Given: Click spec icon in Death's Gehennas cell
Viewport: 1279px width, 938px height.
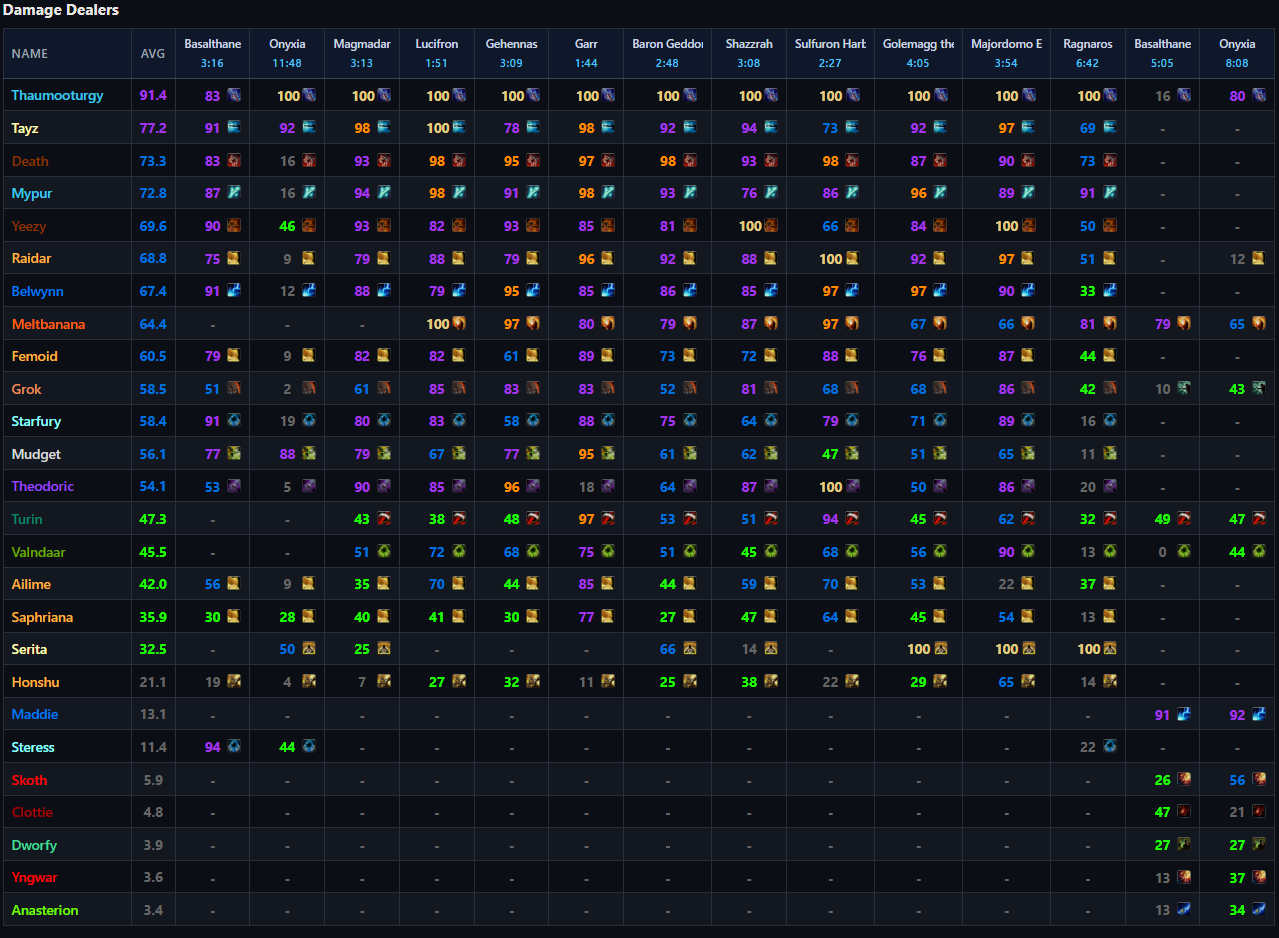Looking at the screenshot, I should coord(533,161).
